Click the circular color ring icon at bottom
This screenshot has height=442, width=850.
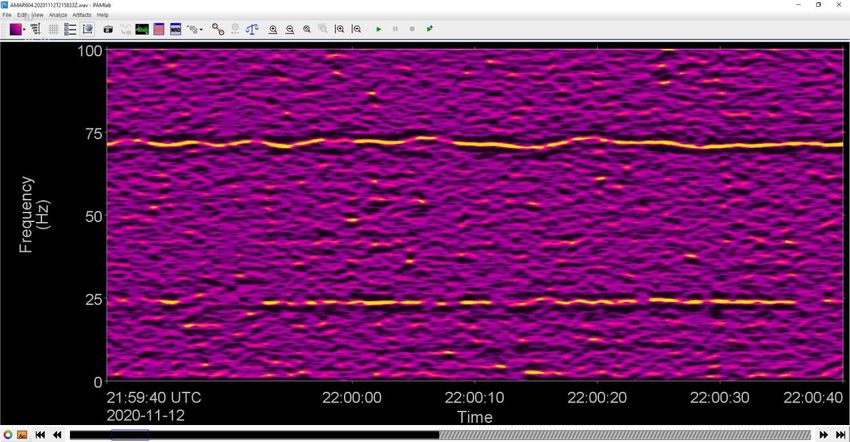pyautogui.click(x=8, y=434)
